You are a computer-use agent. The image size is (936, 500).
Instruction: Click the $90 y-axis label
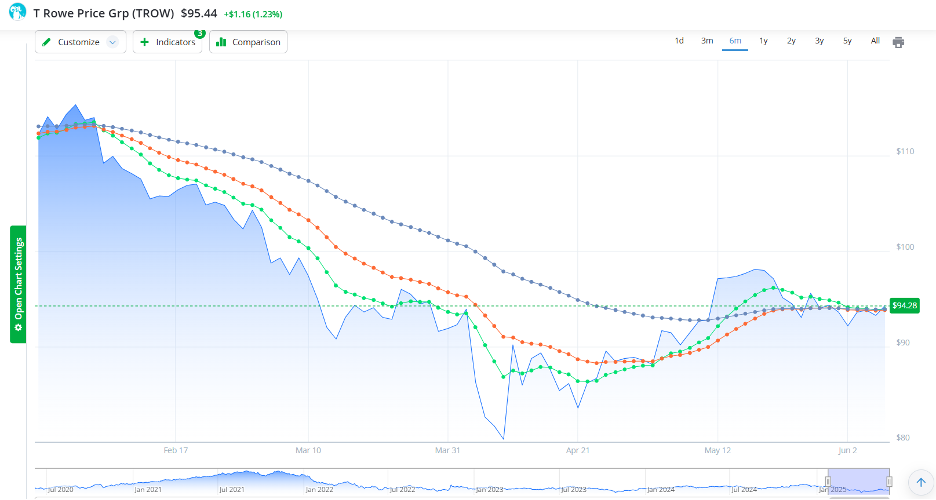pyautogui.click(x=905, y=342)
